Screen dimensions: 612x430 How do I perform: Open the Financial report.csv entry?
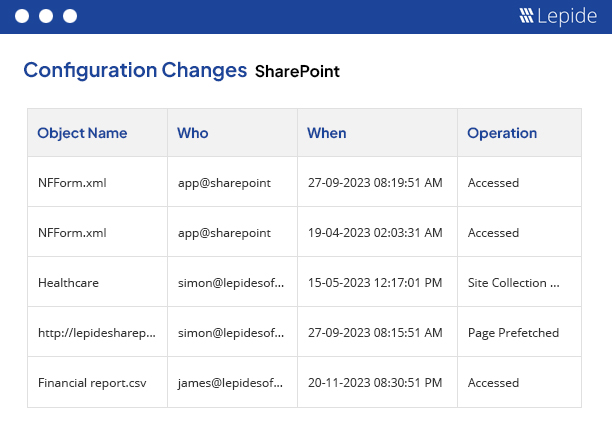(x=88, y=383)
